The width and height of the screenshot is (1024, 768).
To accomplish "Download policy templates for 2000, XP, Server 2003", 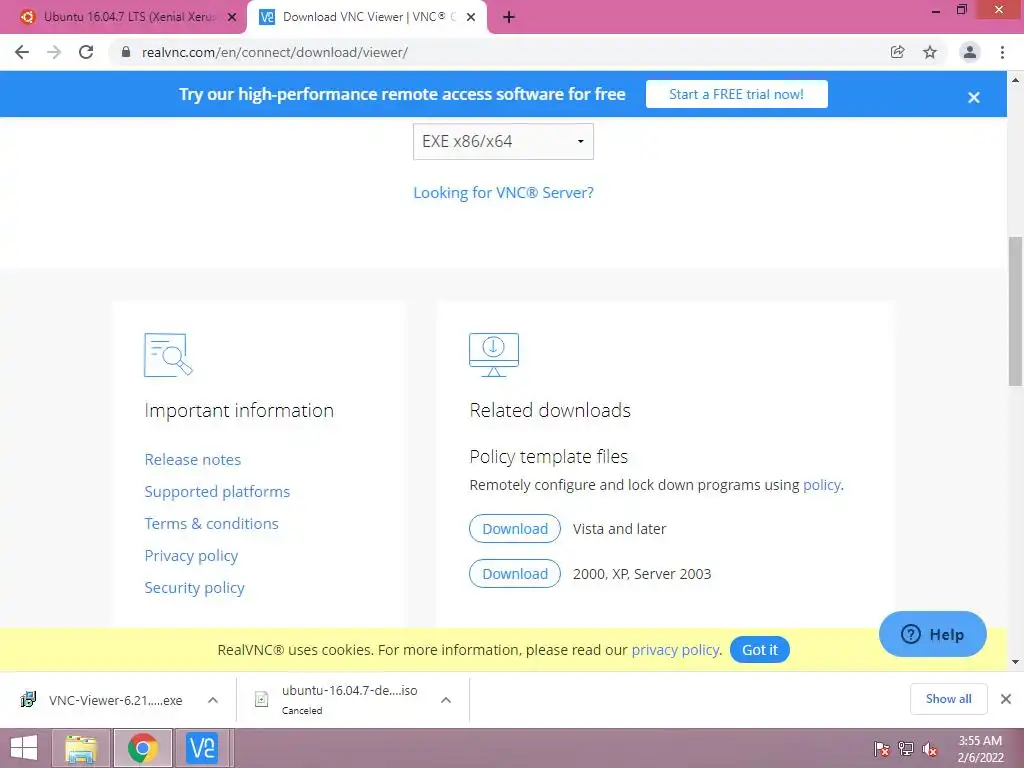I will 515,574.
